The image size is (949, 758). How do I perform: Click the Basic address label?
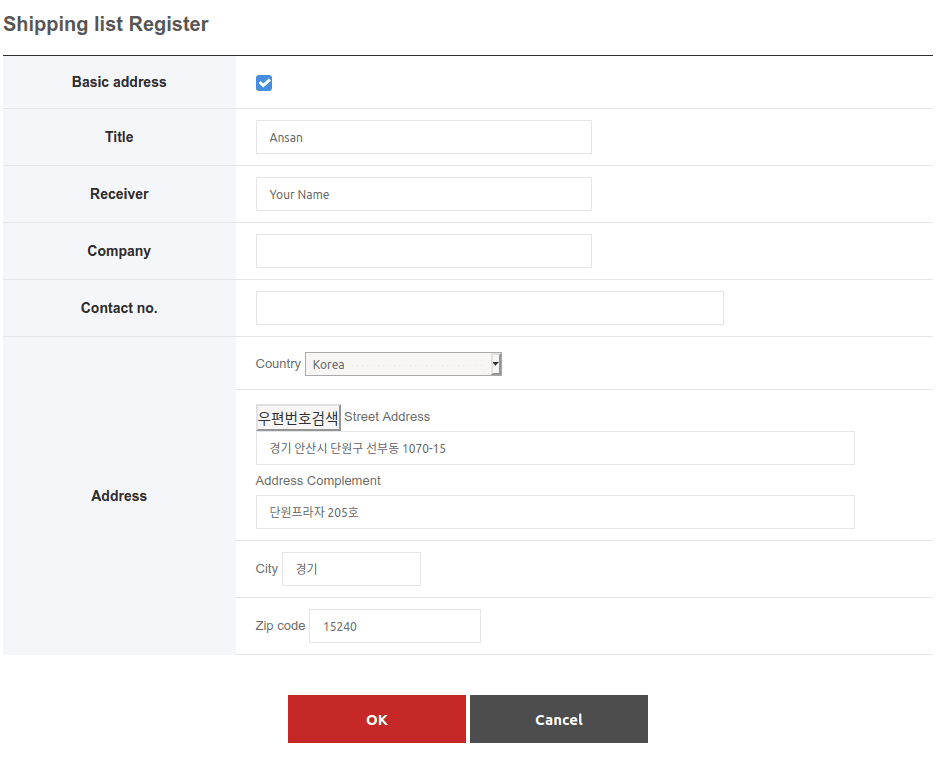click(119, 82)
